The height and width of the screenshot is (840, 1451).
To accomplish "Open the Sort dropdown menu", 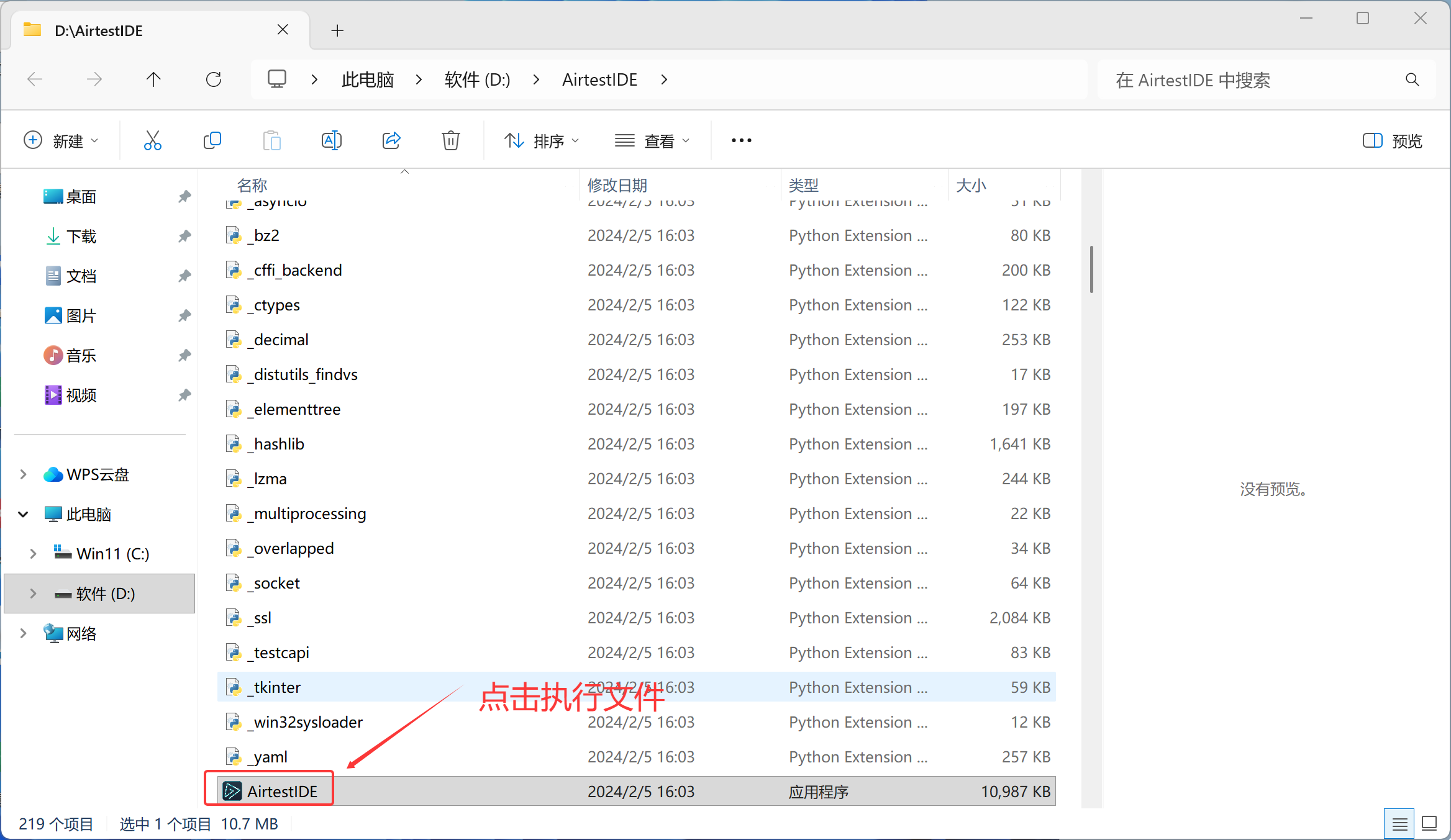I will pos(542,141).
